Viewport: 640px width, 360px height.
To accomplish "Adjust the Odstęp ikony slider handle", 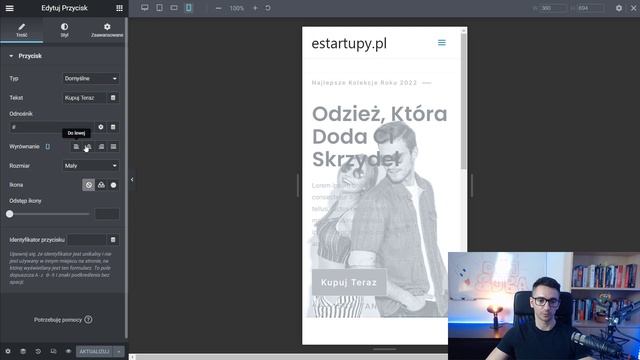I will point(9,214).
